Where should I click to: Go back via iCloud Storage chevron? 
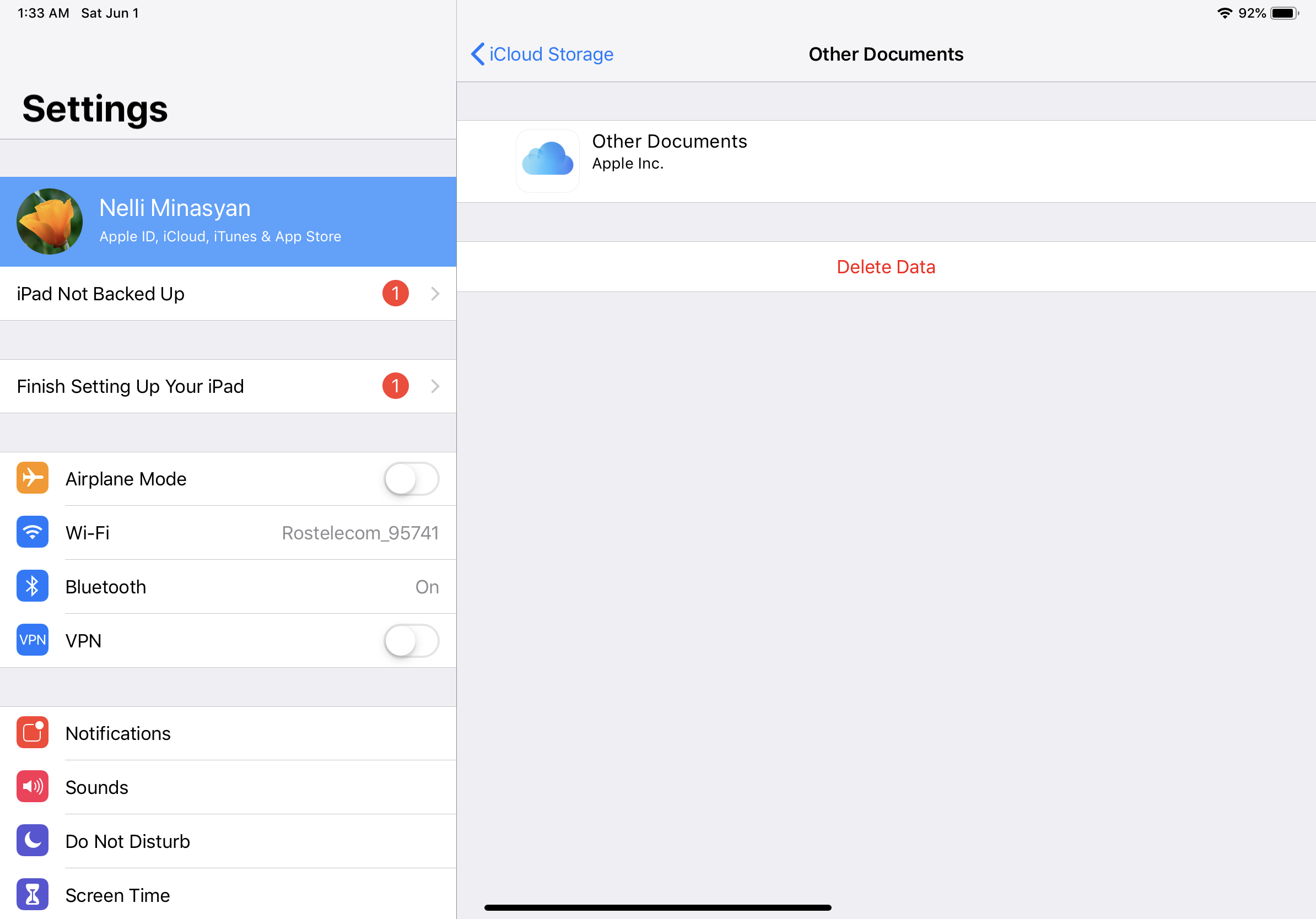(x=477, y=54)
